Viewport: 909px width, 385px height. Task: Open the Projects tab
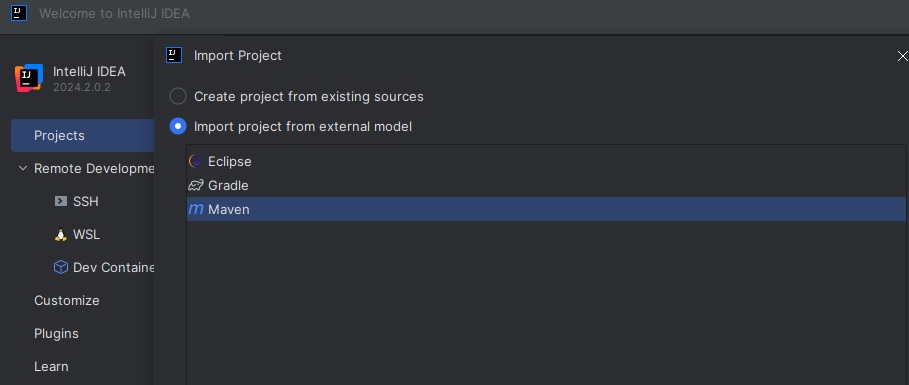[82, 136]
